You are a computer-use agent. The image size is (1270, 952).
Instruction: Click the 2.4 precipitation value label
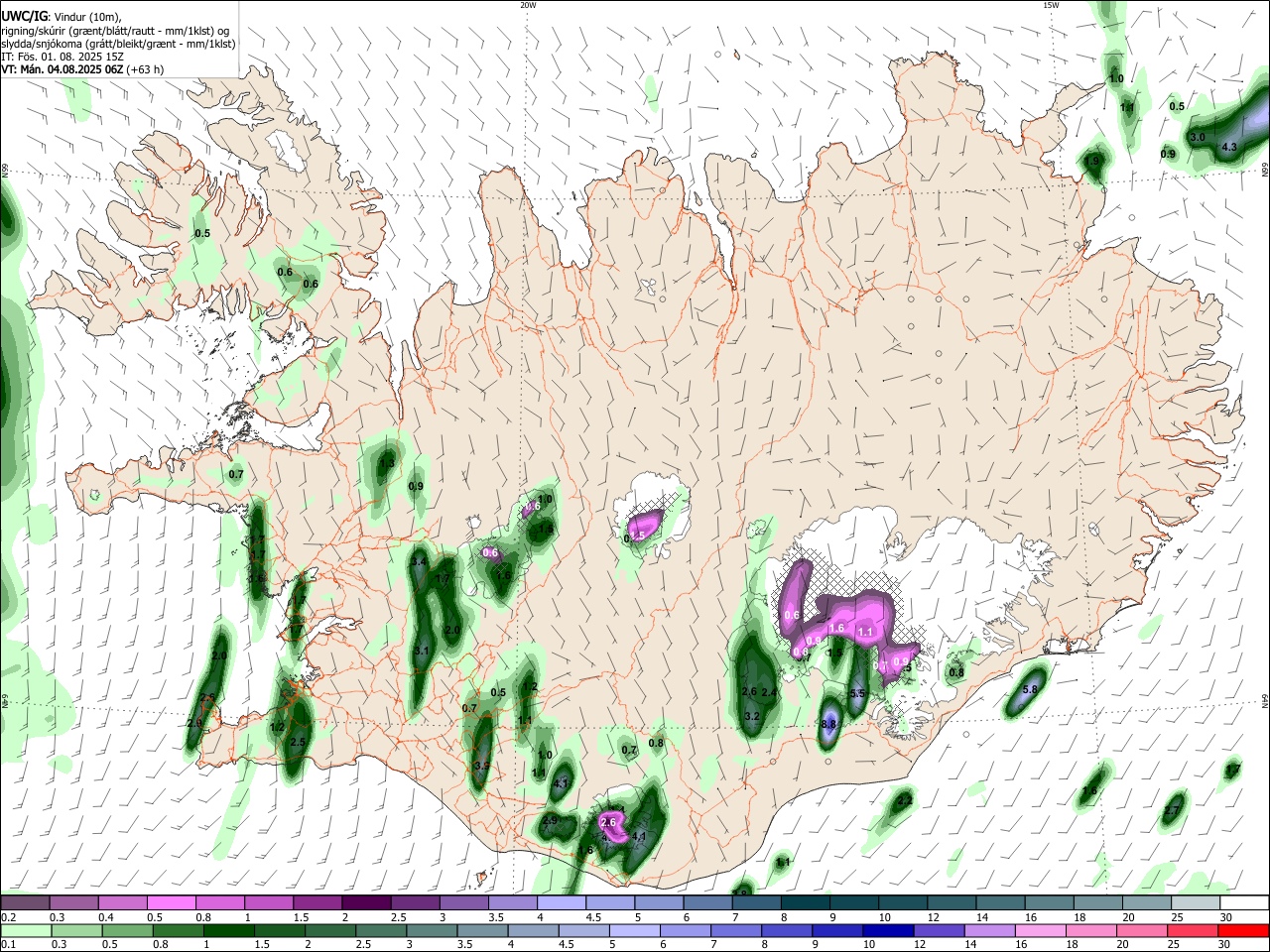[768, 692]
